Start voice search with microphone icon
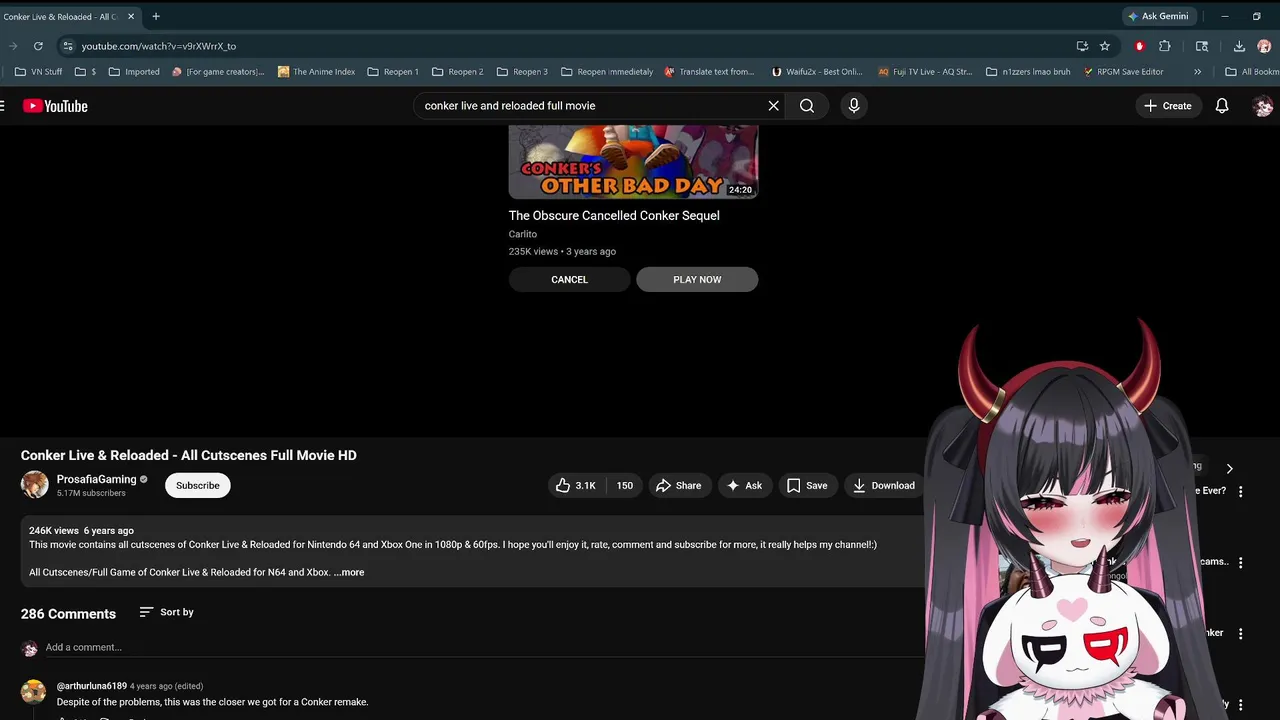Image resolution: width=1280 pixels, height=720 pixels. click(853, 106)
